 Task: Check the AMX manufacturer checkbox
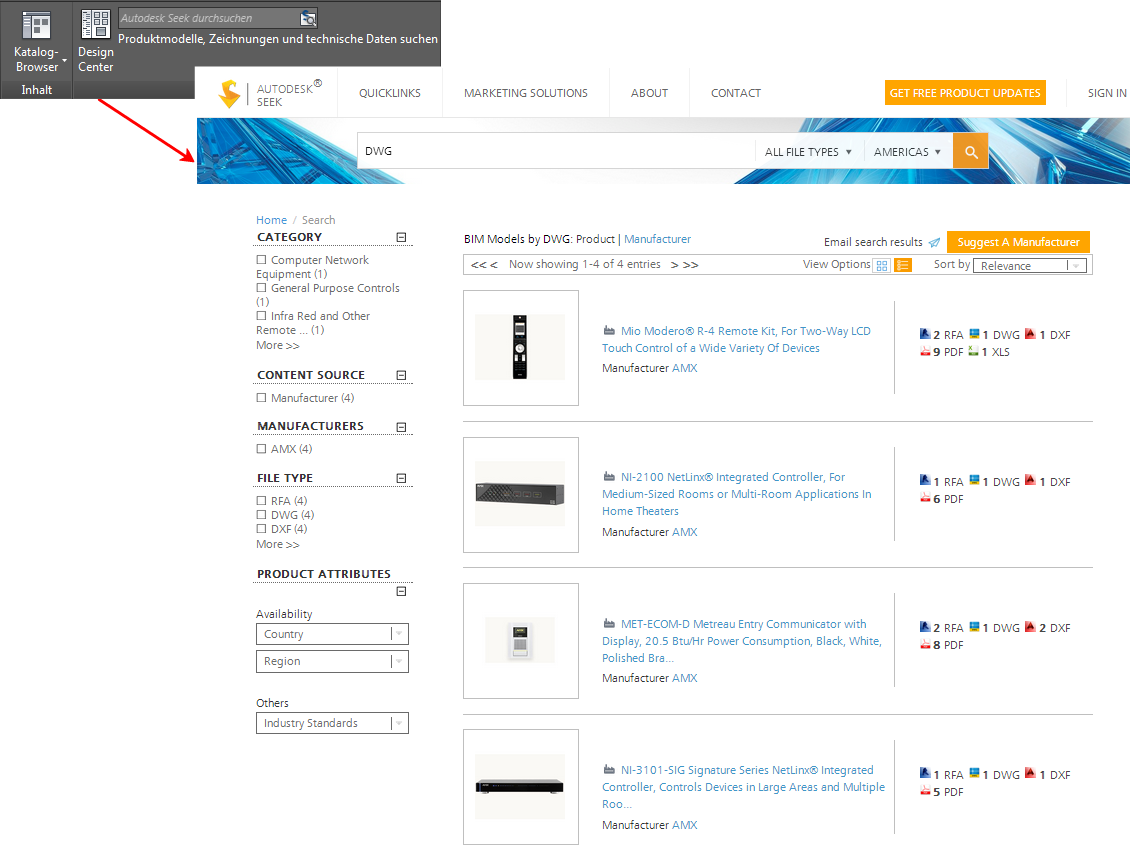(262, 449)
